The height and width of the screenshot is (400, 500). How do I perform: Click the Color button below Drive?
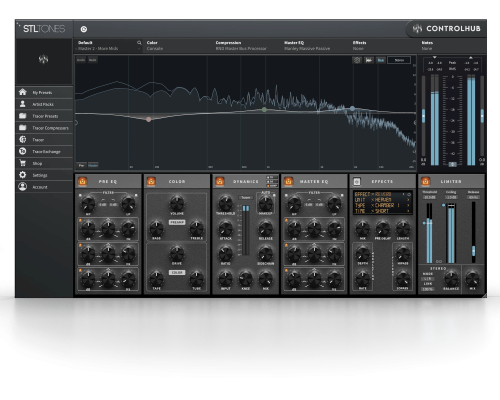point(177,273)
